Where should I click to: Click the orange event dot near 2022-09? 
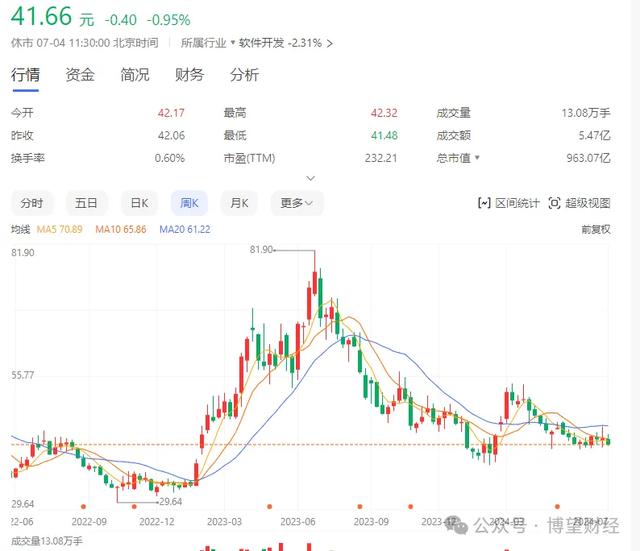(x=83, y=507)
